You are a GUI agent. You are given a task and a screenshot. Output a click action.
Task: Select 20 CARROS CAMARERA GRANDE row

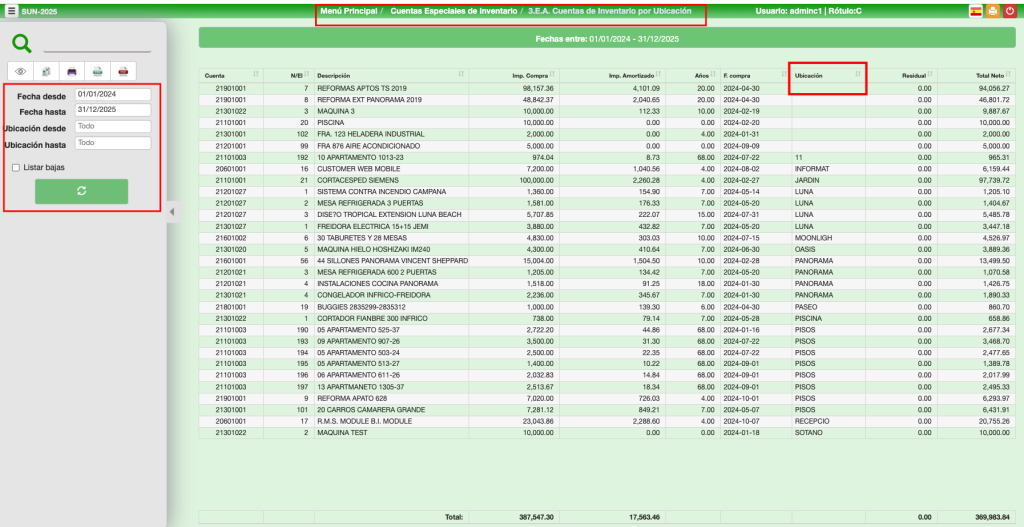(607, 410)
